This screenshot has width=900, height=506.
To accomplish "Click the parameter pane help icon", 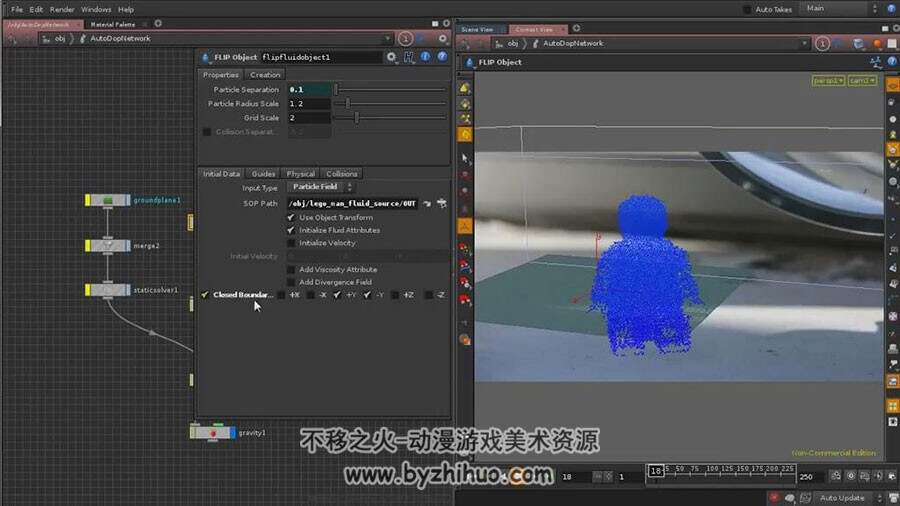I will (442, 56).
